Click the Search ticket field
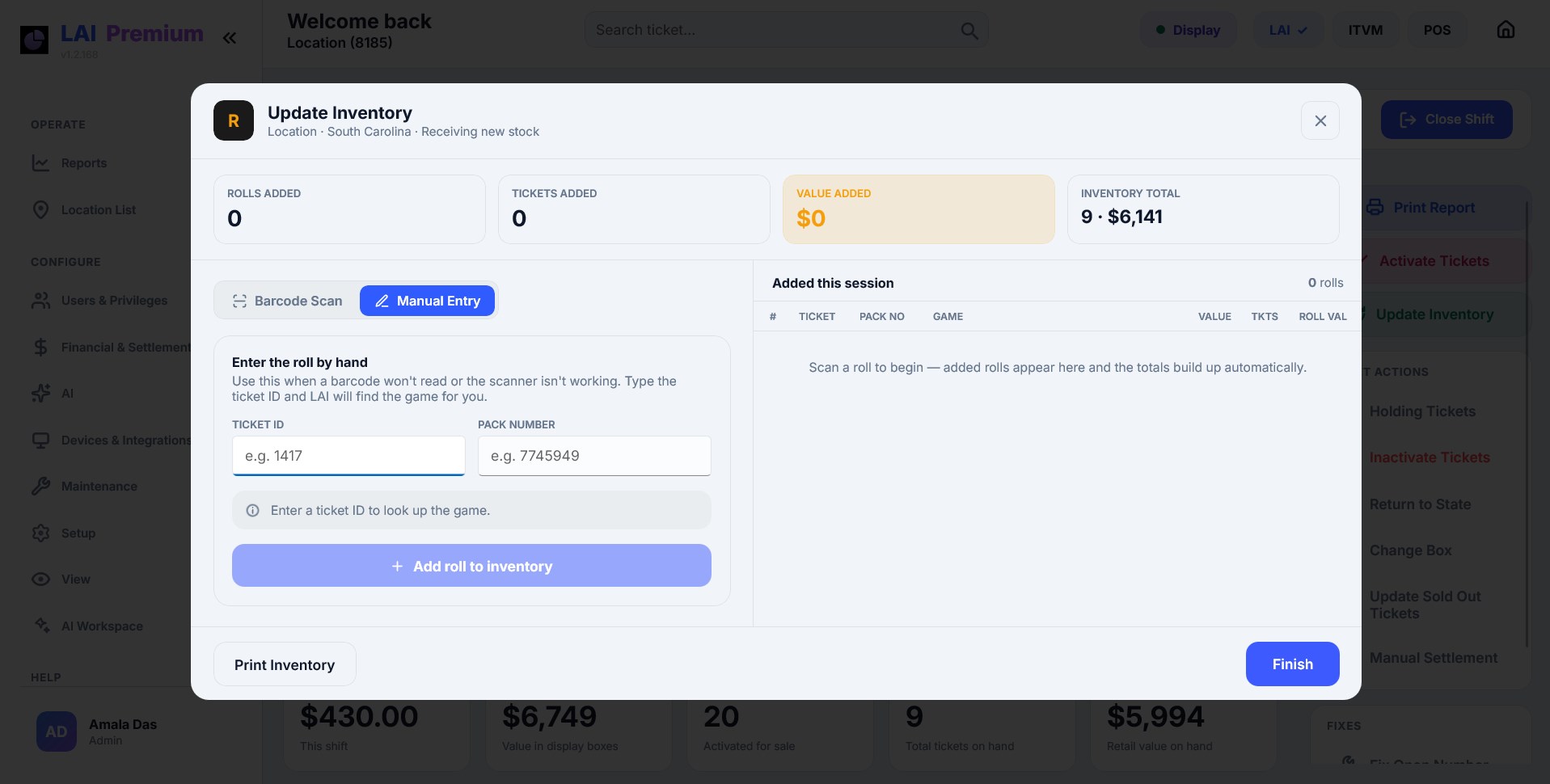 (785, 30)
